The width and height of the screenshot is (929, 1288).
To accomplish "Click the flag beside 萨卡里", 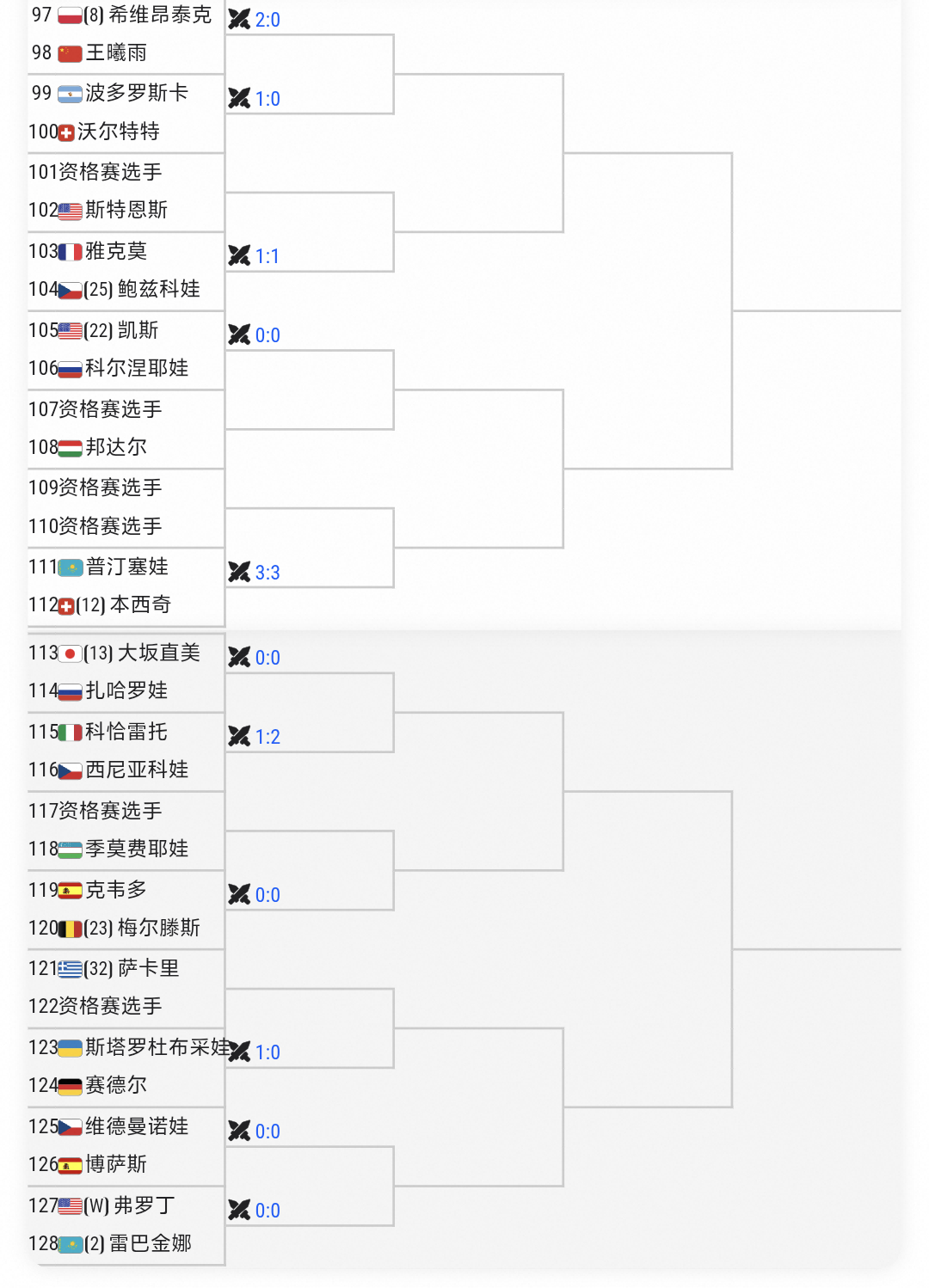I will 71,969.
